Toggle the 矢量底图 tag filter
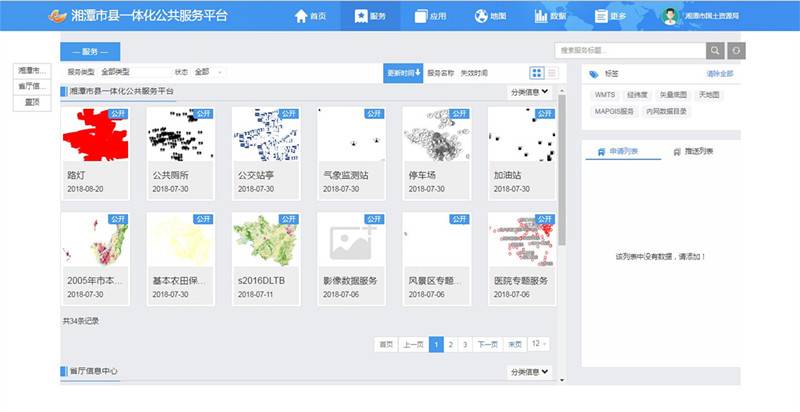Viewport: 800px width, 412px height. click(671, 95)
